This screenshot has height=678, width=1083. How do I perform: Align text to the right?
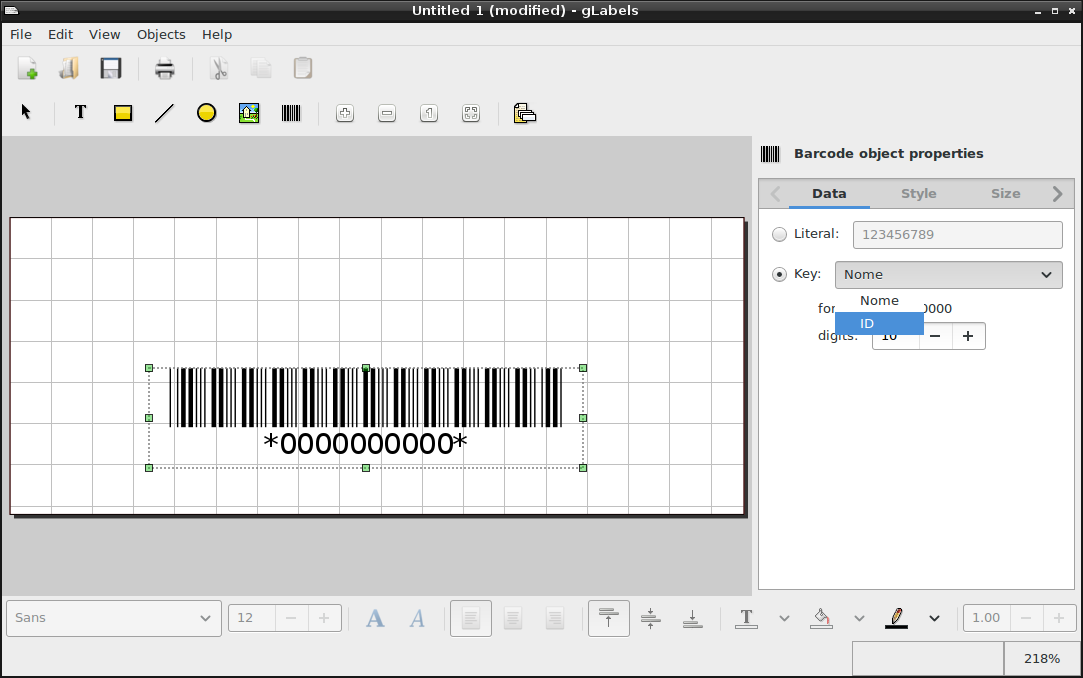click(x=555, y=618)
